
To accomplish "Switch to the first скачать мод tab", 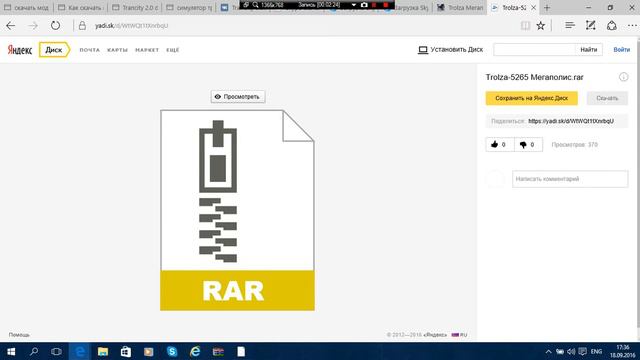I will (27, 7).
